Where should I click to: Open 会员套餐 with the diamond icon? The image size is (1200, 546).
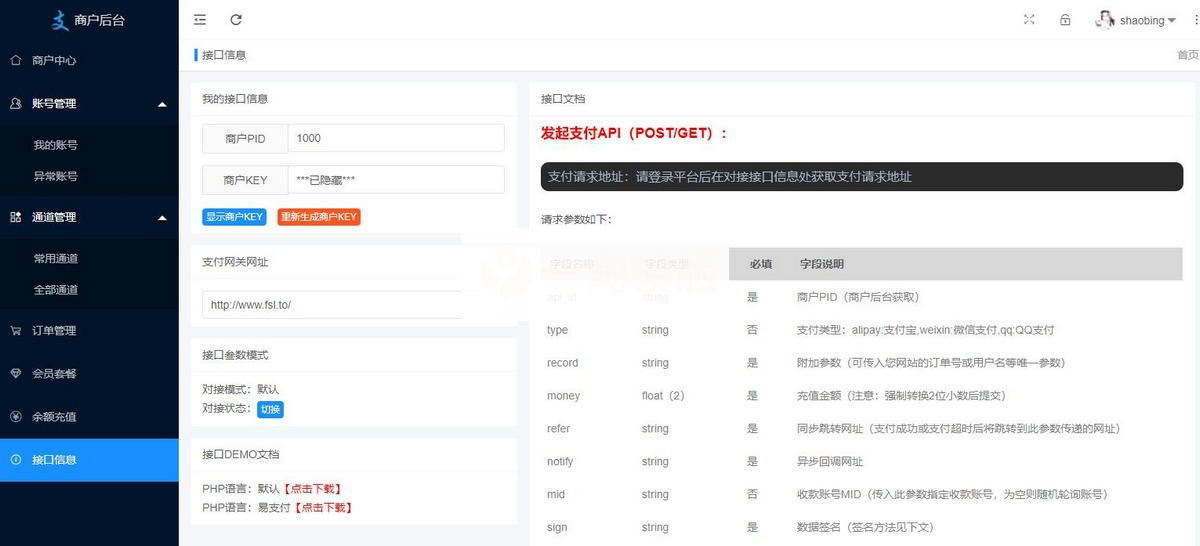pyautogui.click(x=54, y=374)
